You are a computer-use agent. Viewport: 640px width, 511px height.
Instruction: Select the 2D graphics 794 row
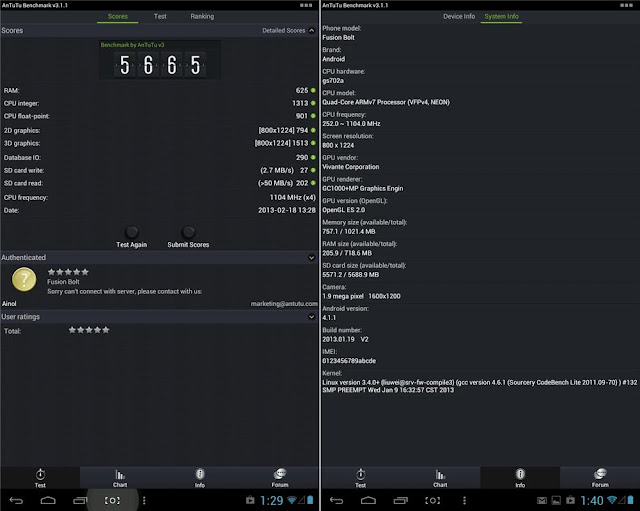[x=159, y=130]
